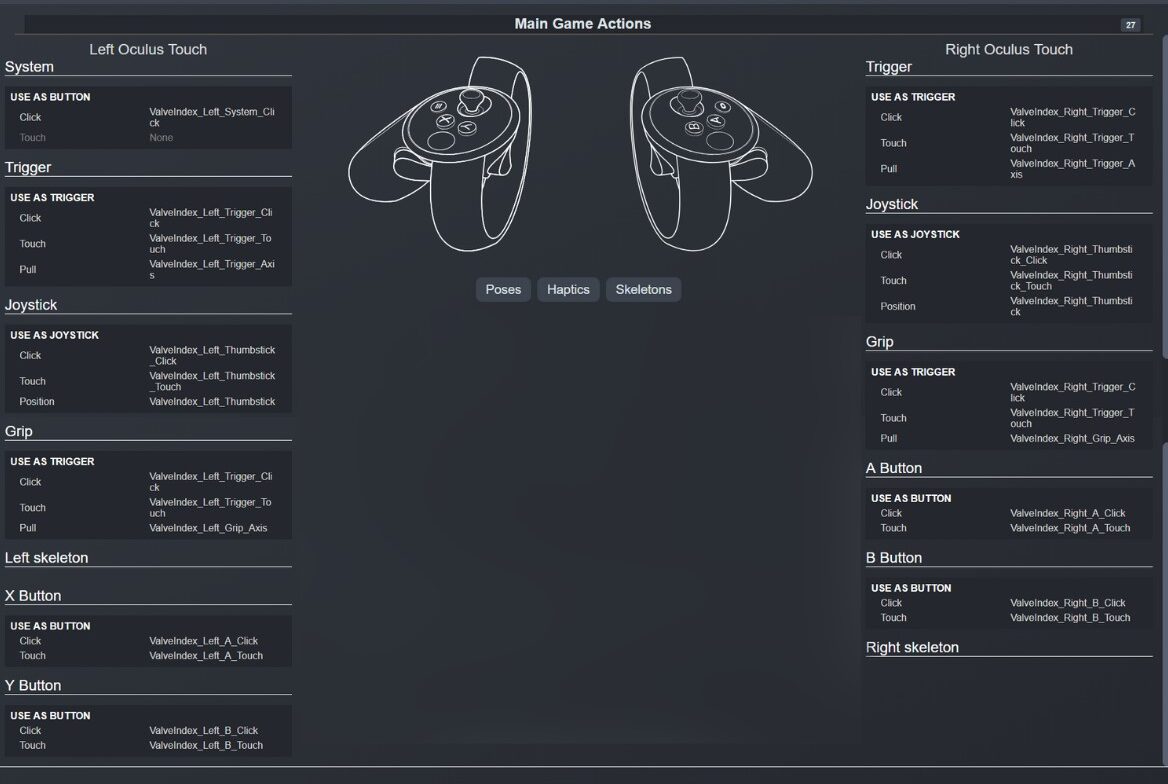Edit USE AS BUTTON mode under B Button

[911, 588]
